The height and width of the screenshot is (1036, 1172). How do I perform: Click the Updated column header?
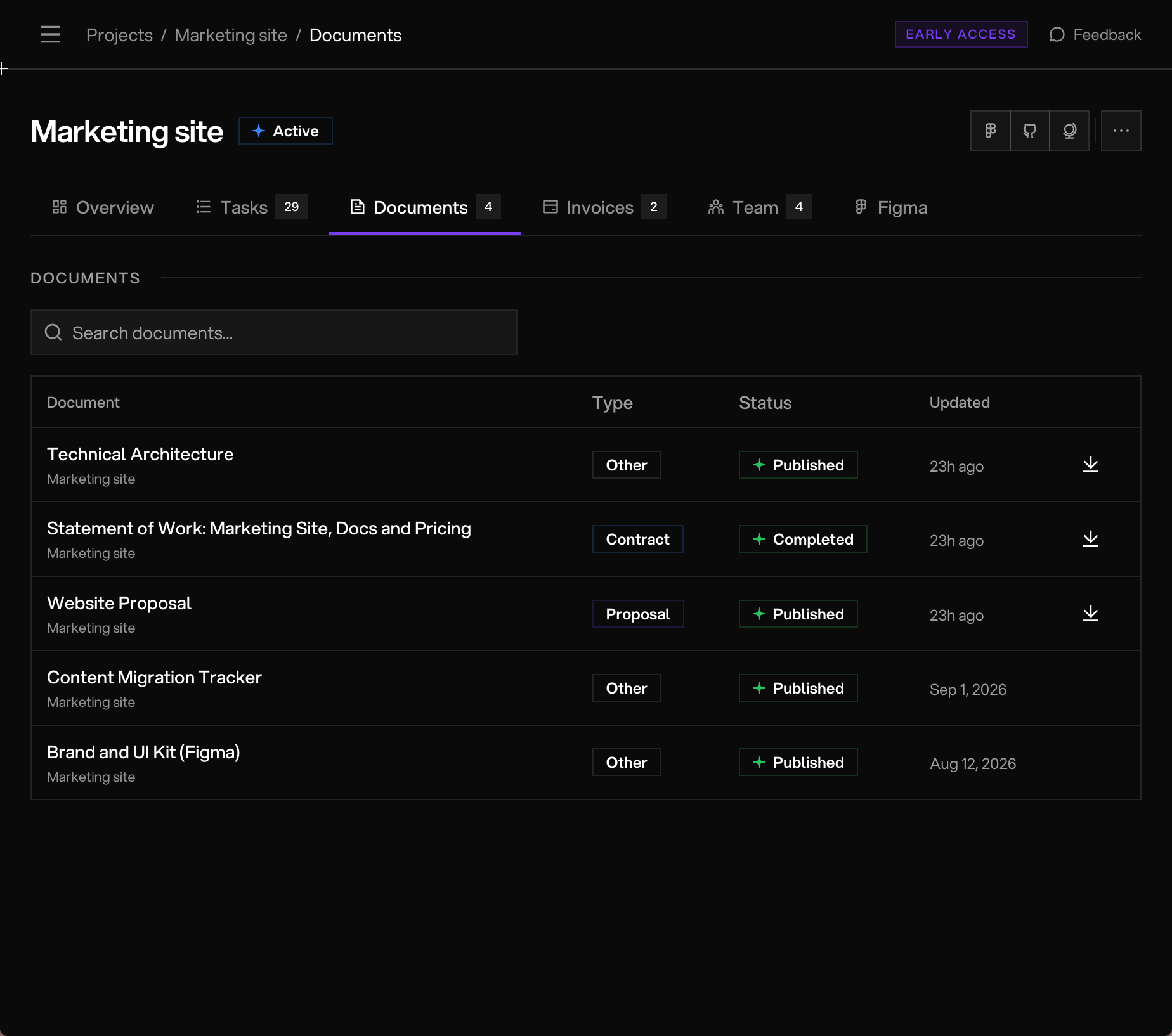(960, 403)
